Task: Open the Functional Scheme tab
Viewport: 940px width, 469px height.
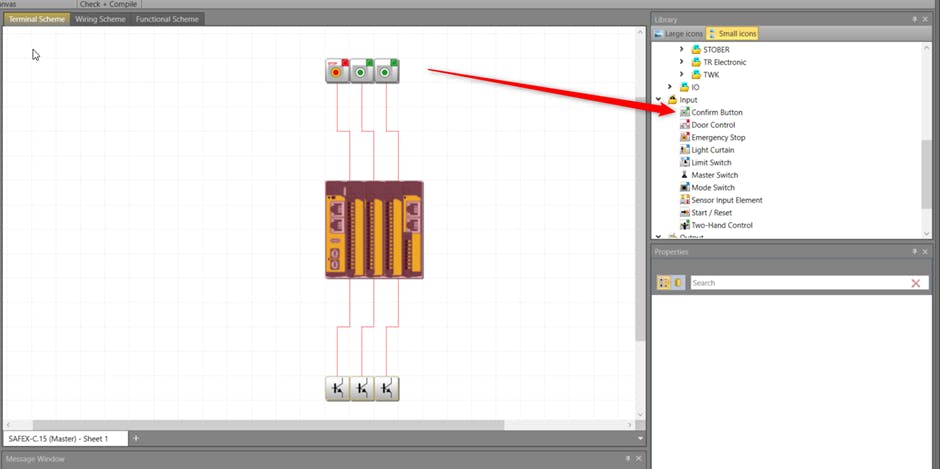Action: click(x=168, y=19)
